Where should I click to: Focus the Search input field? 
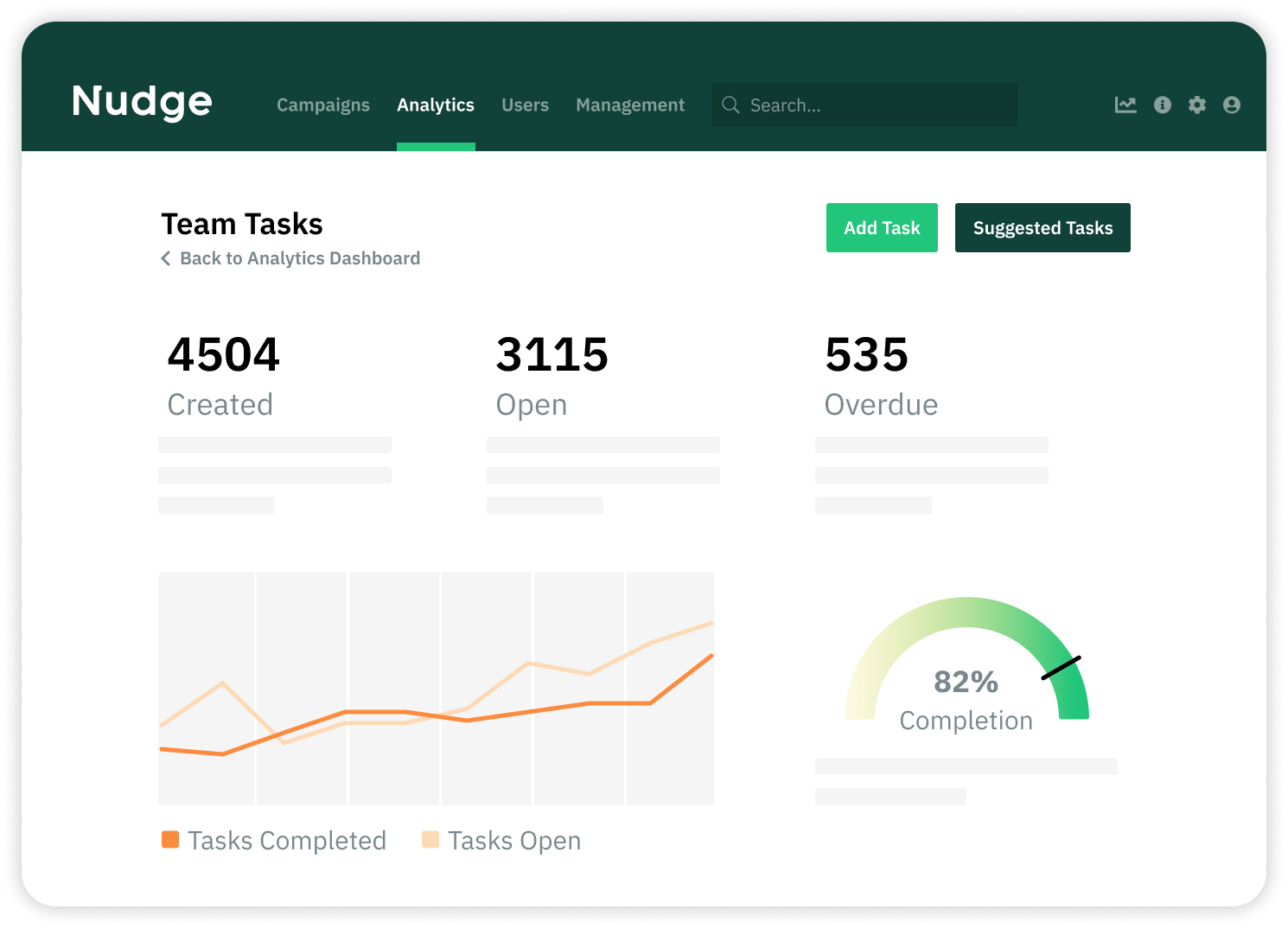pos(864,105)
